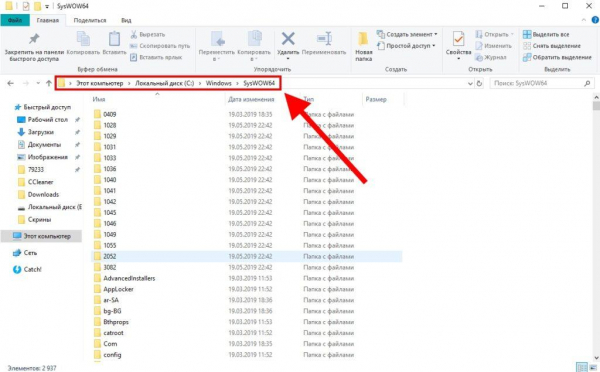The image size is (600, 372).
Task: Expand address bar history dropdown arrow
Action: (470, 83)
